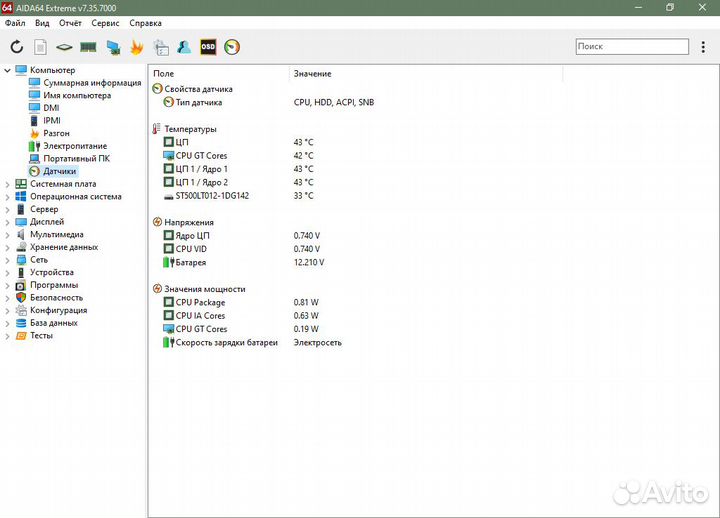Select Портативный ПК in tree
Image resolution: width=720 pixels, height=518 pixels.
(77, 158)
